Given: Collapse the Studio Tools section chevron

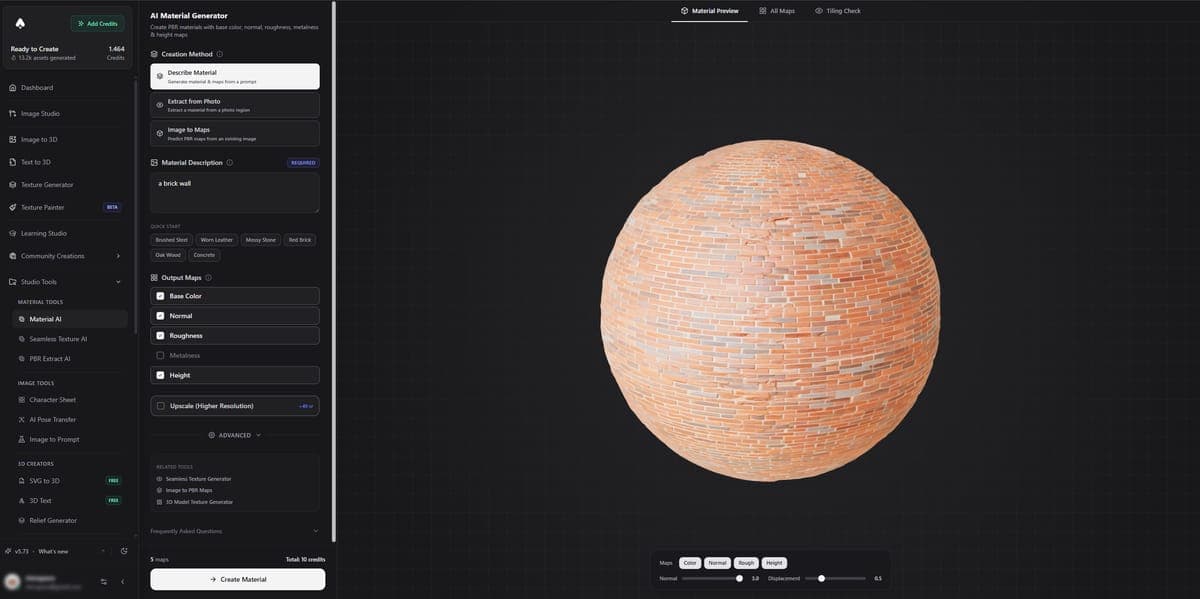Looking at the screenshot, I should coord(118,282).
